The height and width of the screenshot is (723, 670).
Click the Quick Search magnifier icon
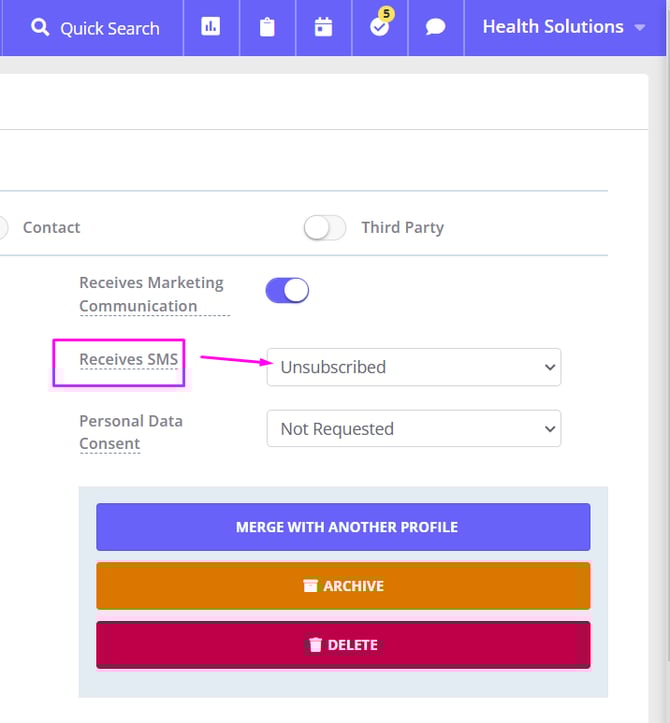(40, 28)
